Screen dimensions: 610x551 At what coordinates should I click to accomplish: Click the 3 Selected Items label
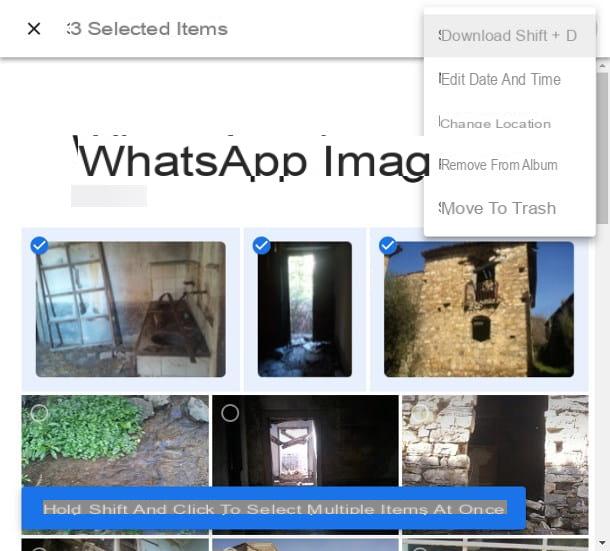tap(147, 29)
